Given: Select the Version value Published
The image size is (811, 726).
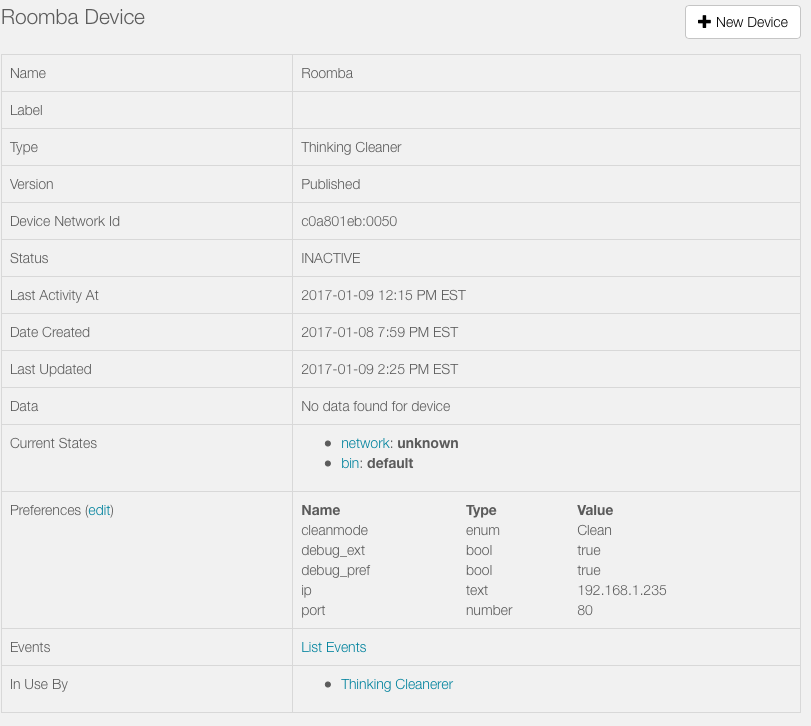Looking at the screenshot, I should coord(331,185).
